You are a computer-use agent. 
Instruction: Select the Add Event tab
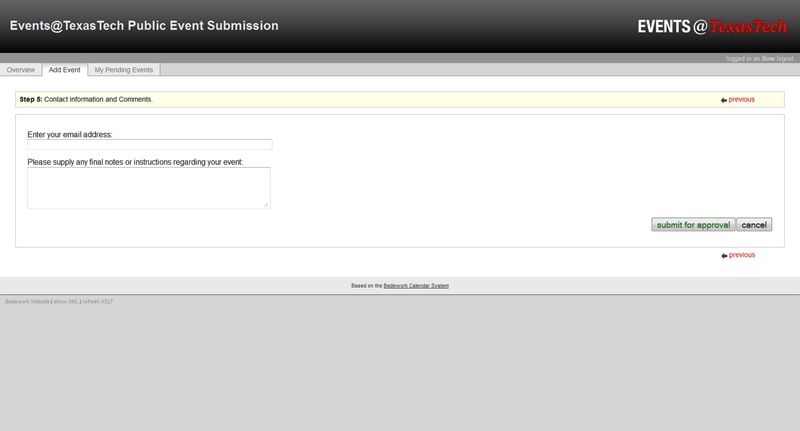coord(65,70)
